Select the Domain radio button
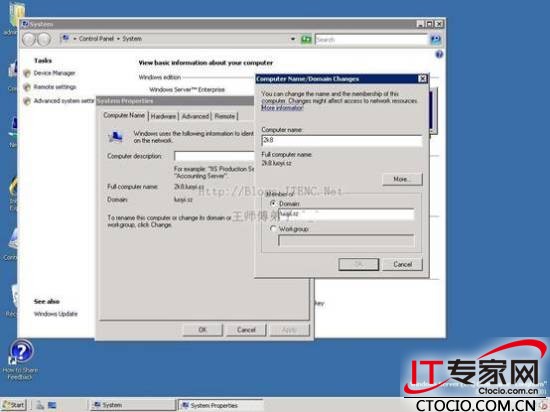 tap(273, 203)
